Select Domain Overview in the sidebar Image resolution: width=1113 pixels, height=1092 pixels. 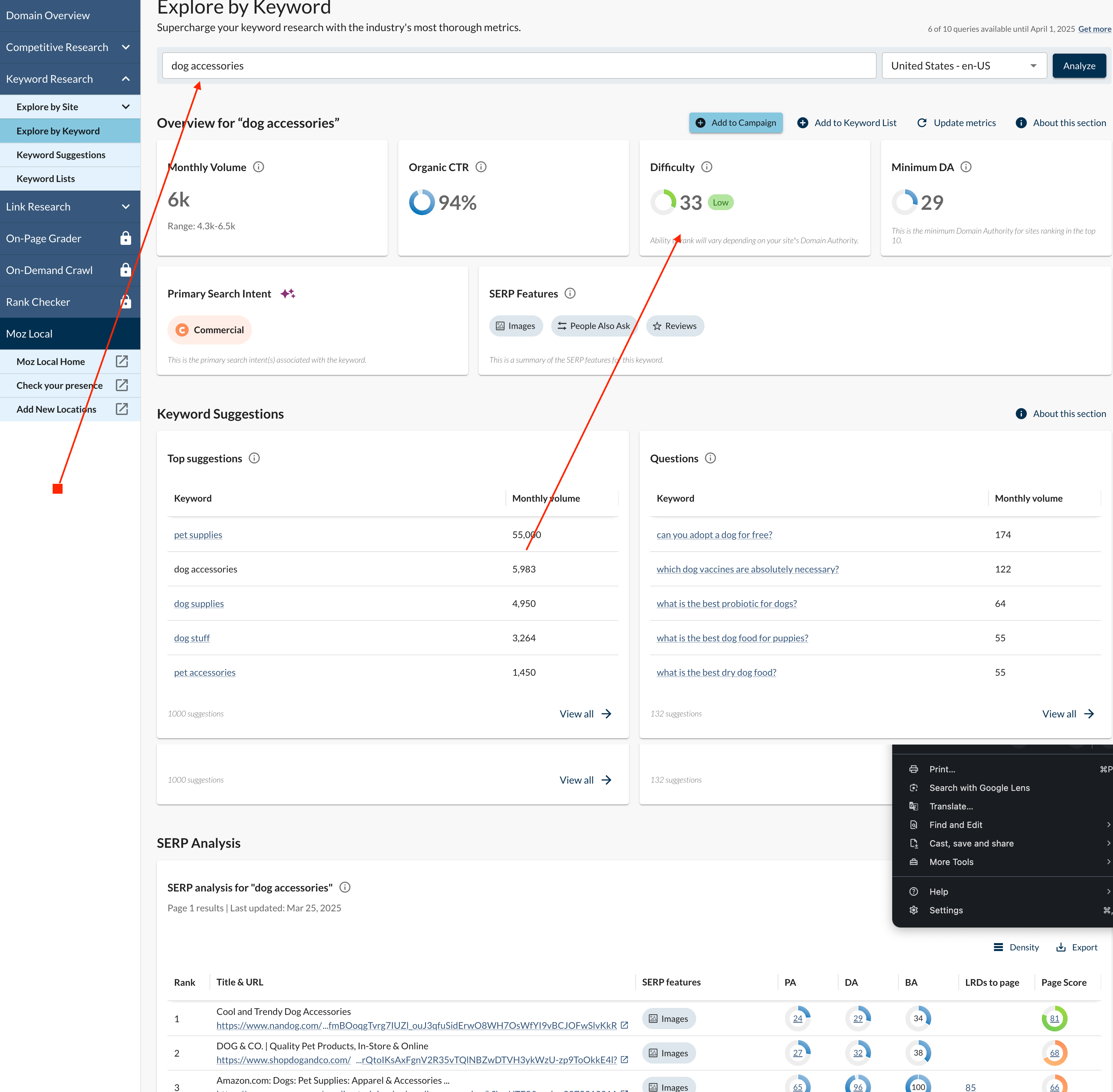pyautogui.click(x=70, y=16)
